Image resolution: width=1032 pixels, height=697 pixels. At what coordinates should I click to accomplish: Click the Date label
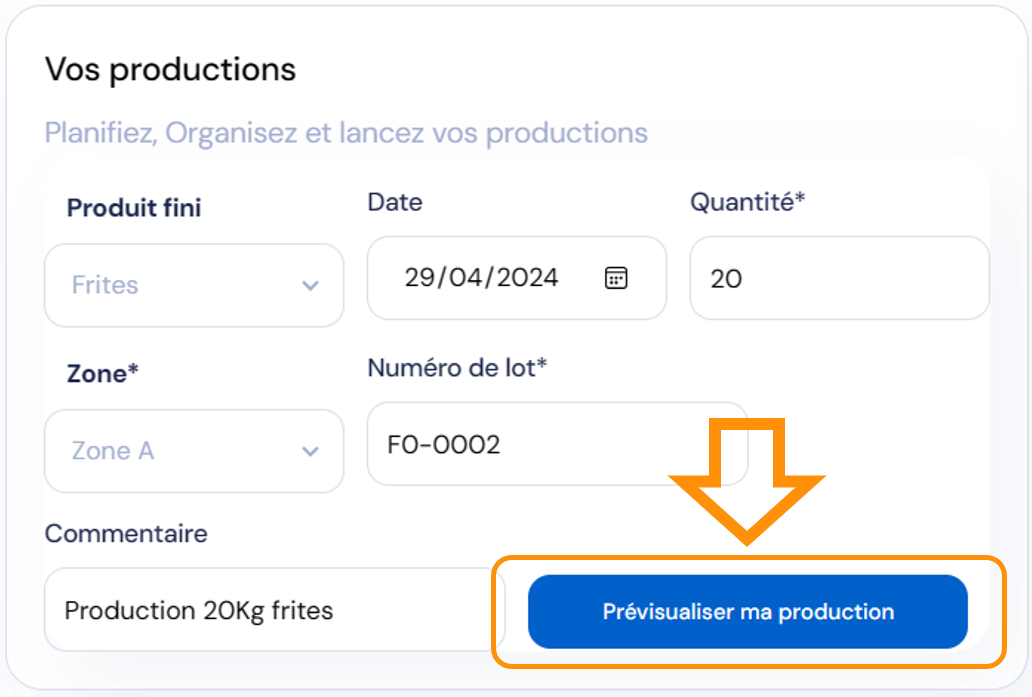coord(395,202)
